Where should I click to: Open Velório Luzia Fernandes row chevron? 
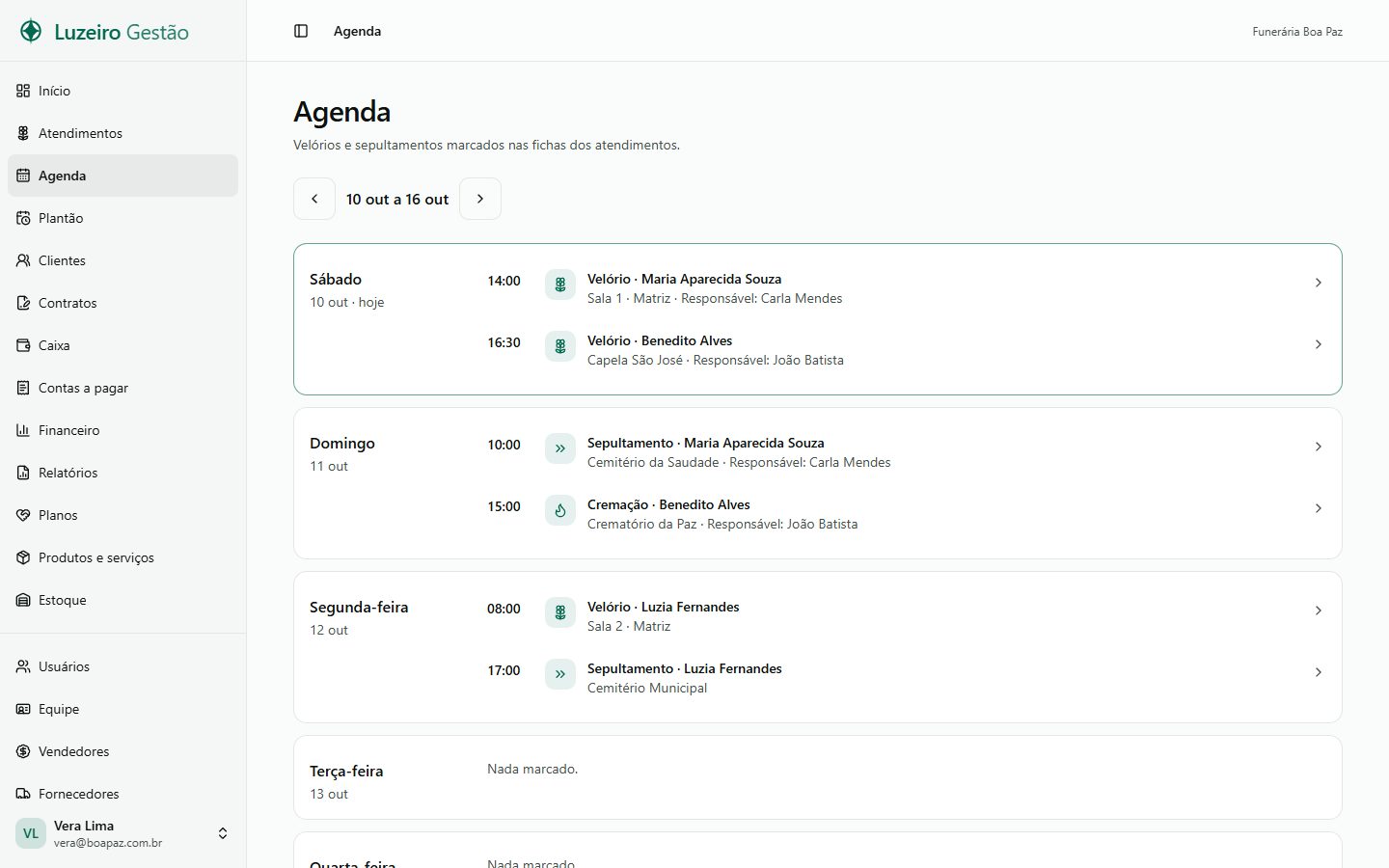tap(1319, 610)
